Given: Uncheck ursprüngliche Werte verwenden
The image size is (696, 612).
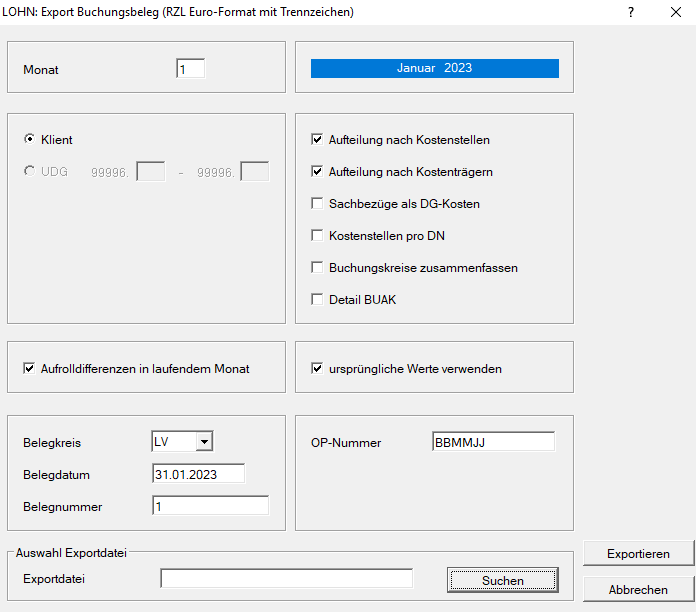Looking at the screenshot, I should [x=318, y=369].
